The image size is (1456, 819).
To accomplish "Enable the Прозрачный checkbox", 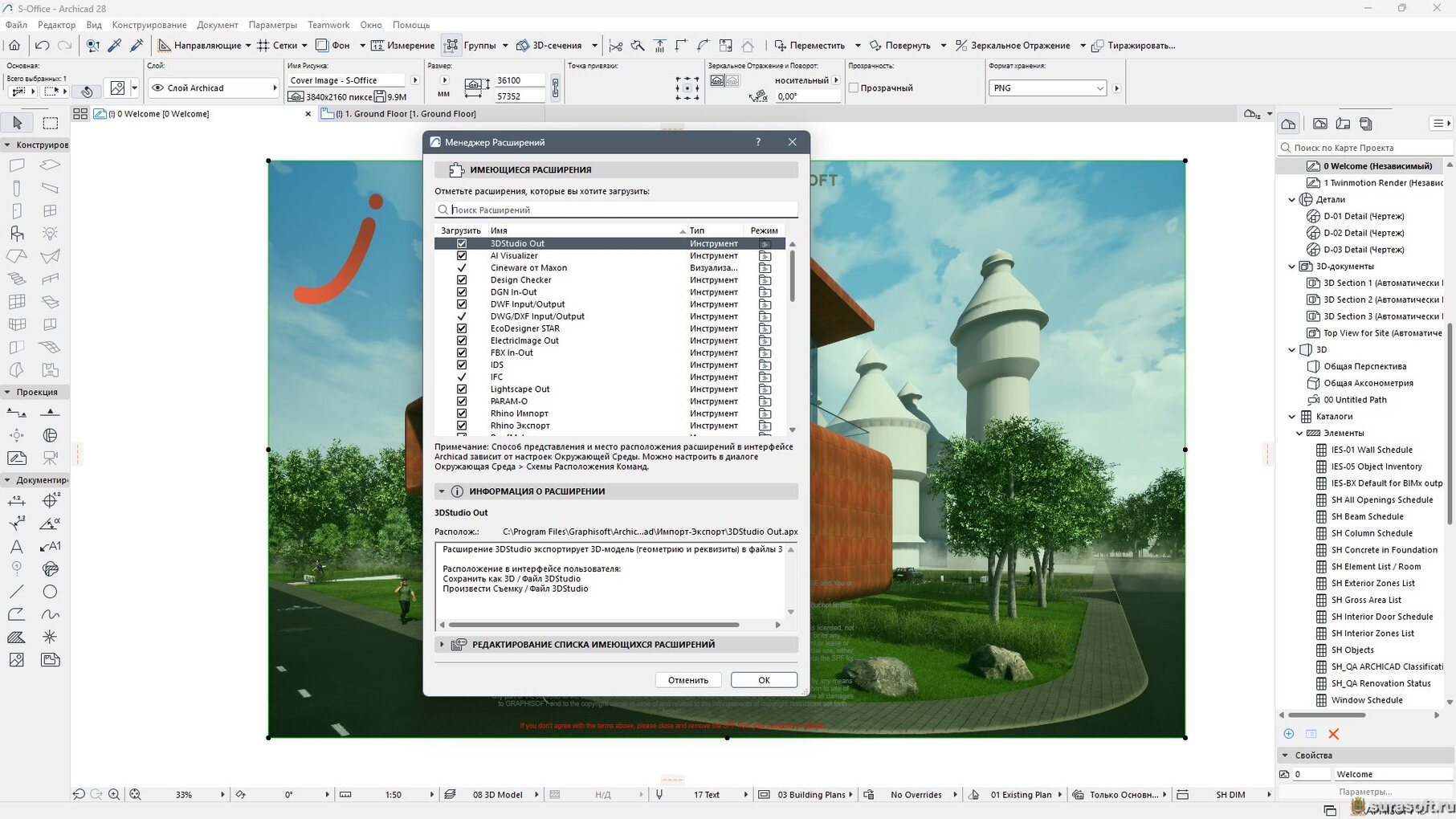I will tap(854, 88).
